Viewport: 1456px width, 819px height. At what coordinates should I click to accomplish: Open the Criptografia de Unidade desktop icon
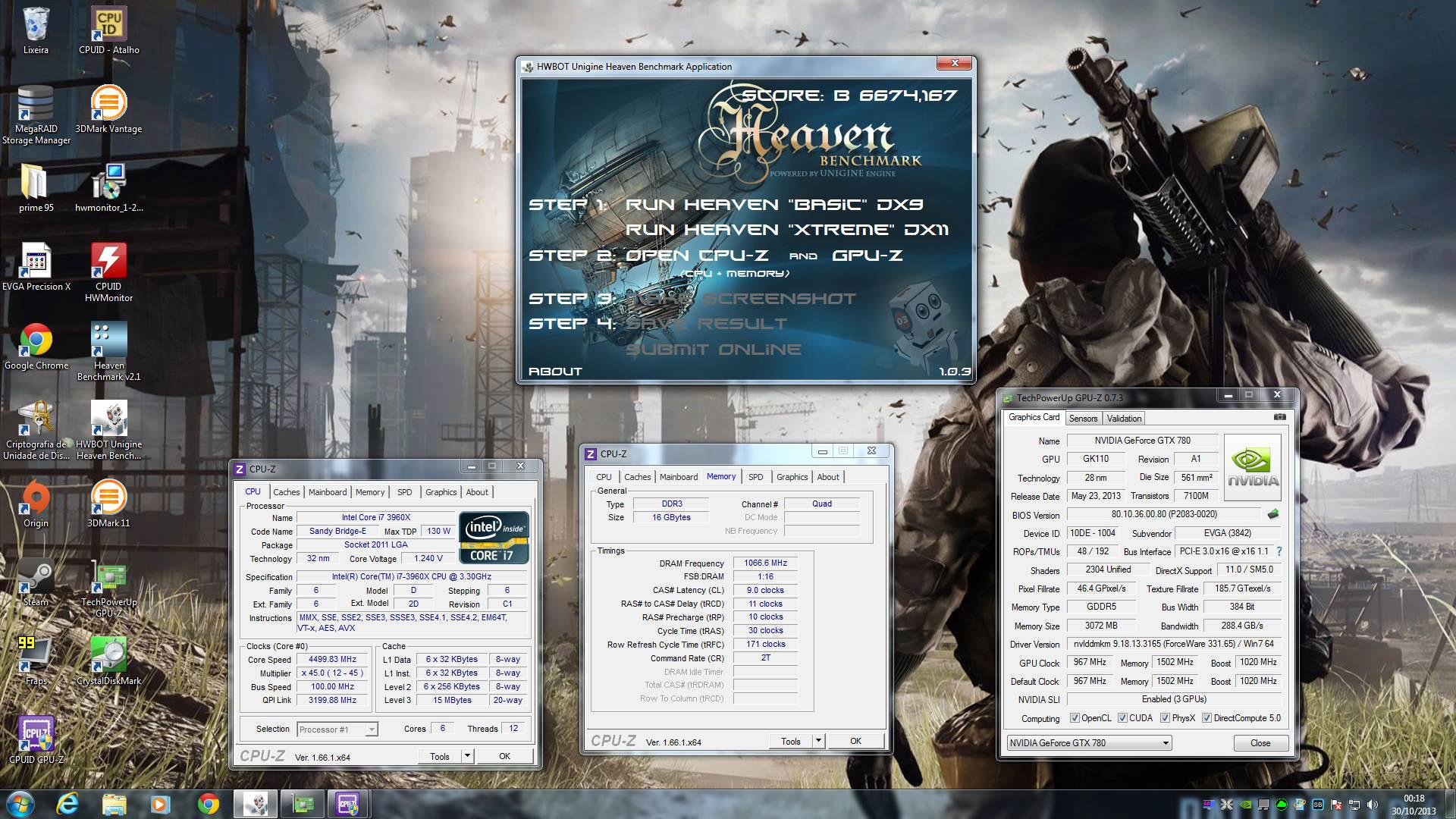36,430
